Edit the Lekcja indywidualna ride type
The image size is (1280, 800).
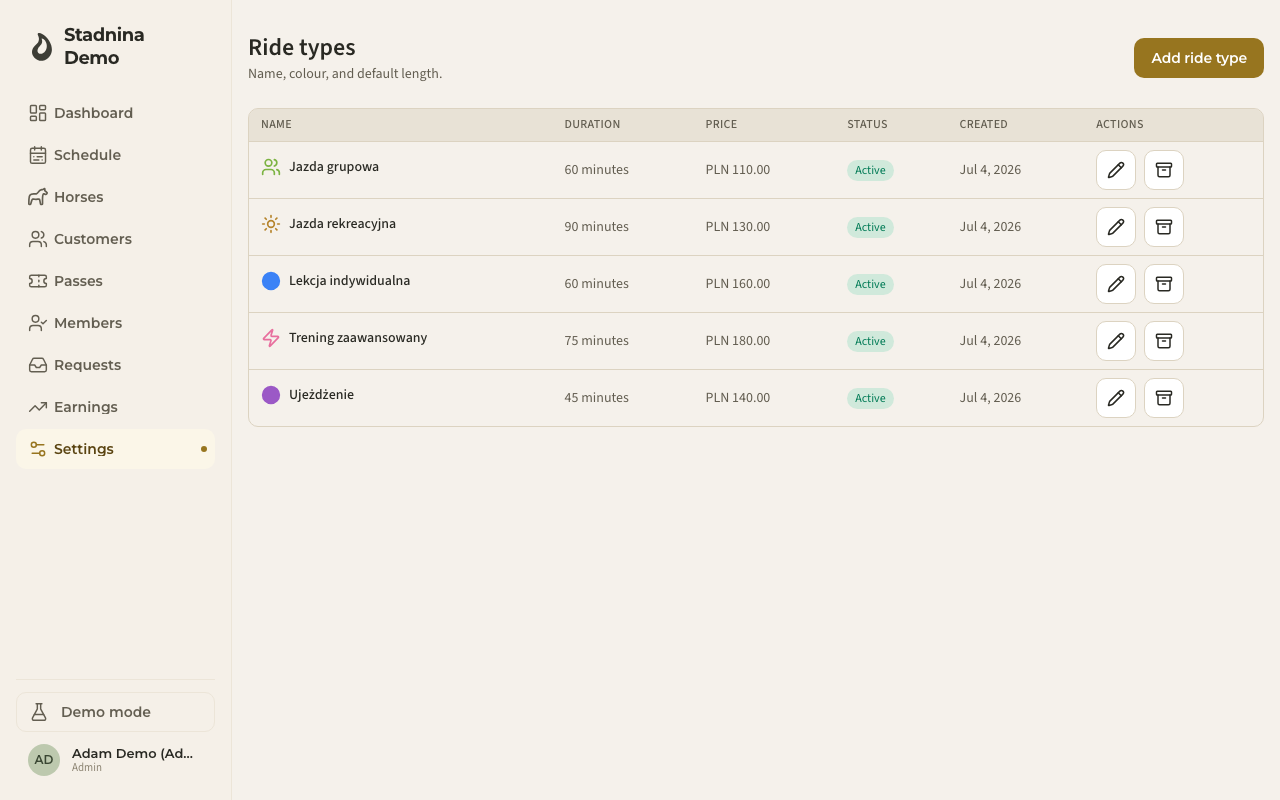(1116, 284)
